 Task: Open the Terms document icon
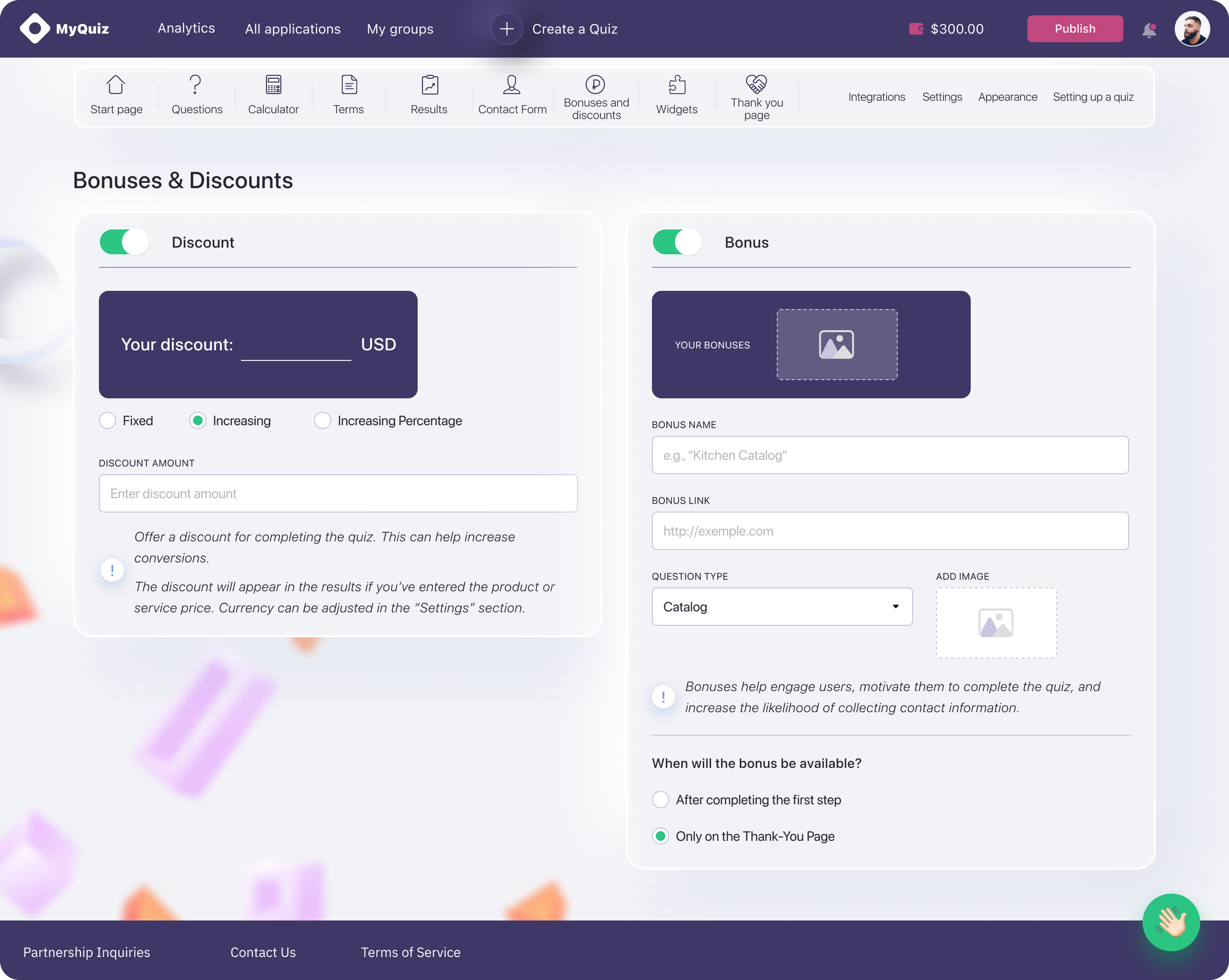(x=349, y=85)
